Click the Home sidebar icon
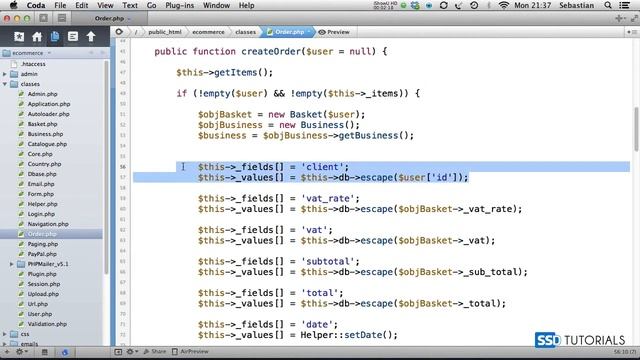The width and height of the screenshot is (640, 360). [37, 37]
